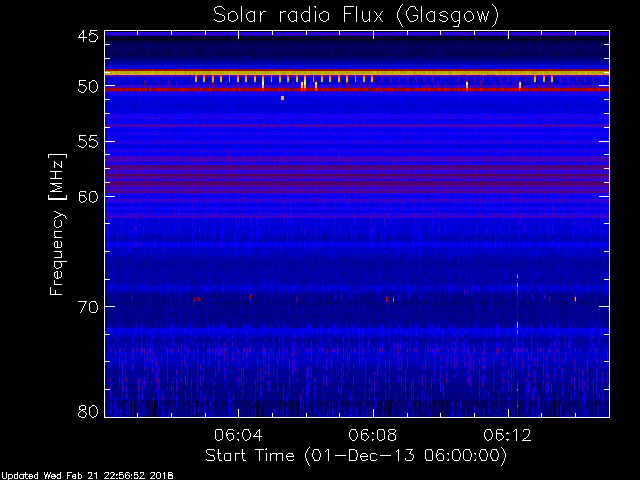Click the 'Frequency [MHz]' axis label
Viewport: 640px width, 480px height.
(x=57, y=224)
